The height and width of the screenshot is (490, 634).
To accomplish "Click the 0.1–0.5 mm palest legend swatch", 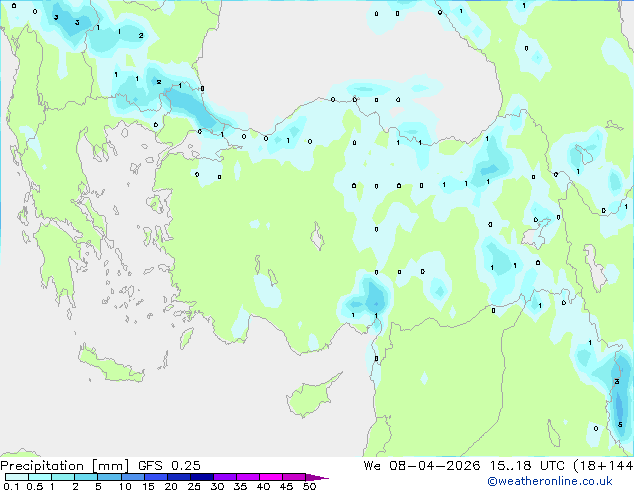I will pos(17,477).
